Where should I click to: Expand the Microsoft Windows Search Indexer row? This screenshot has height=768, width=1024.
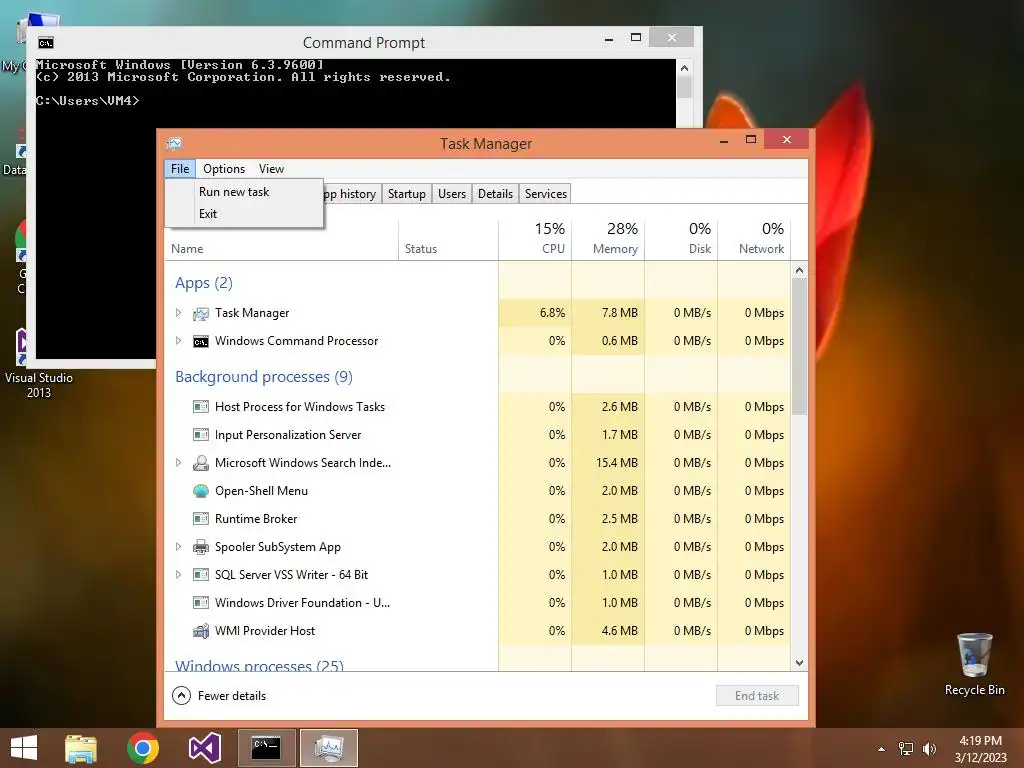(178, 463)
